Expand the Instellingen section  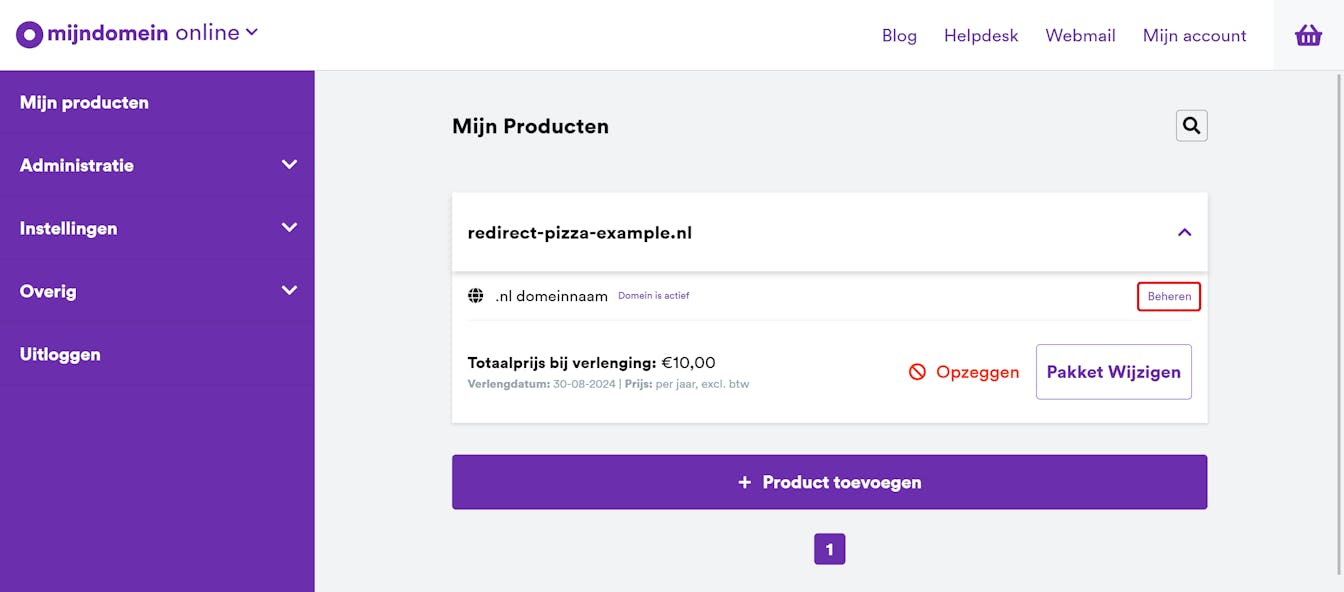click(290, 227)
